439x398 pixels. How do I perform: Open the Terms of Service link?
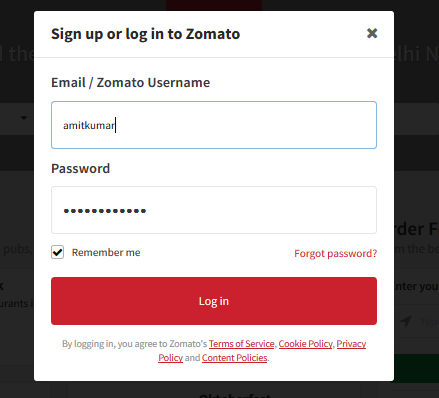tap(242, 344)
